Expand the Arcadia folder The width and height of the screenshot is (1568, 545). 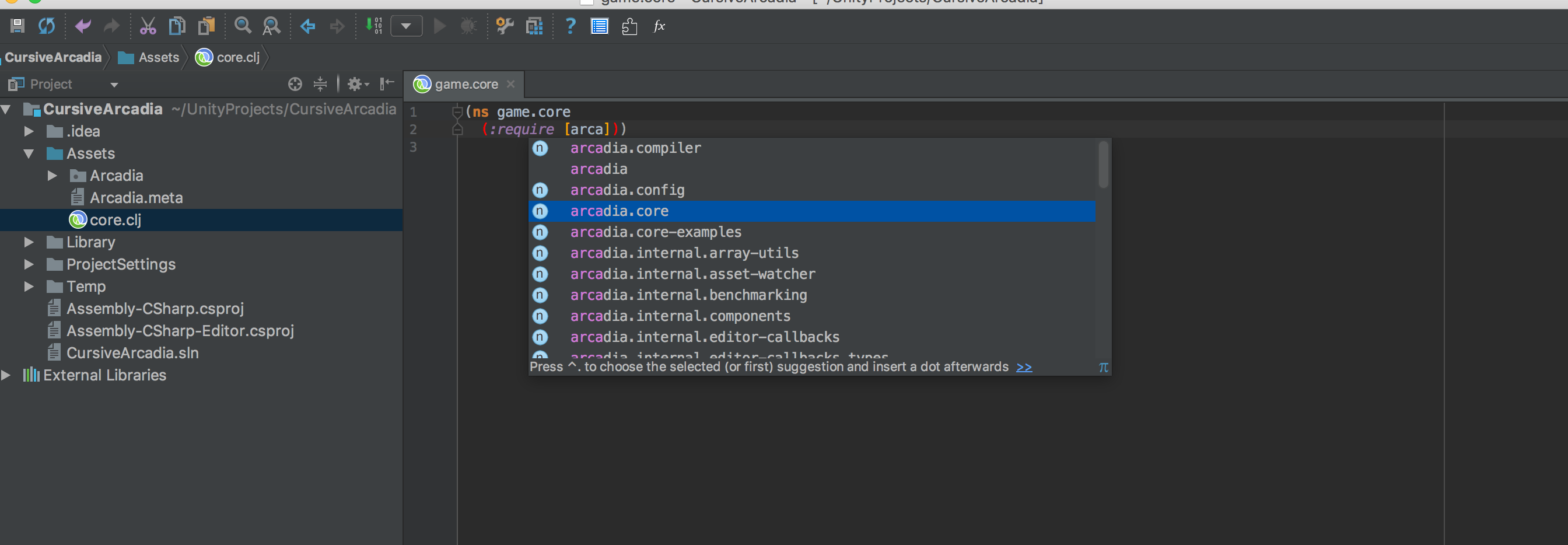[52, 176]
